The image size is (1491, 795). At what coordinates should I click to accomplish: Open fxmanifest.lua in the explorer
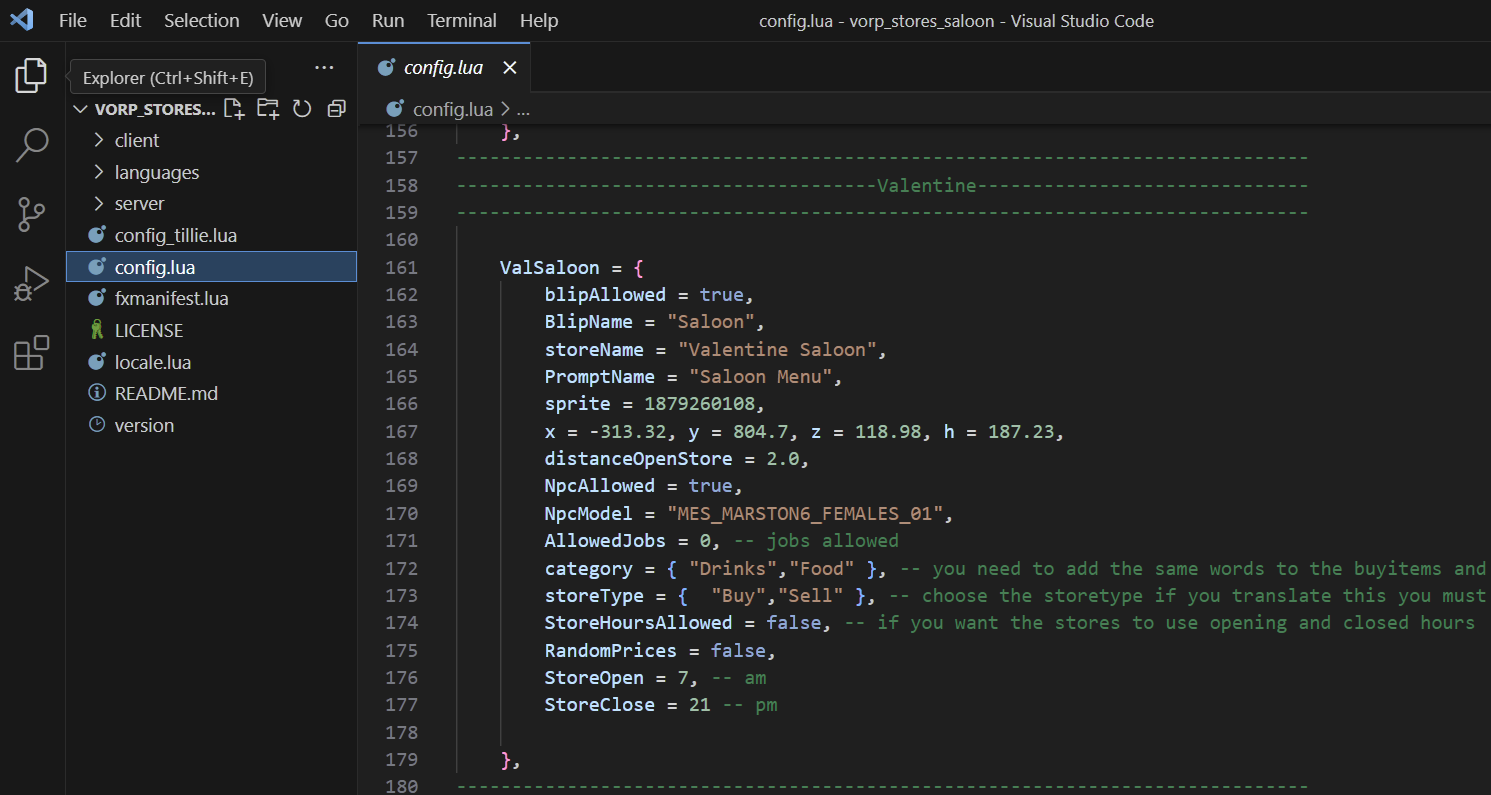211,298
